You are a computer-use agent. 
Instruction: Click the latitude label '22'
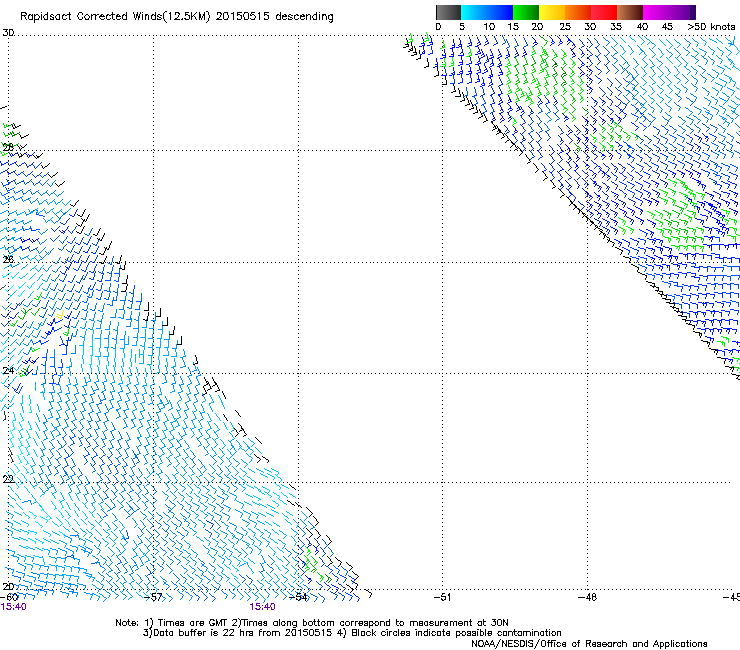pos(8,479)
